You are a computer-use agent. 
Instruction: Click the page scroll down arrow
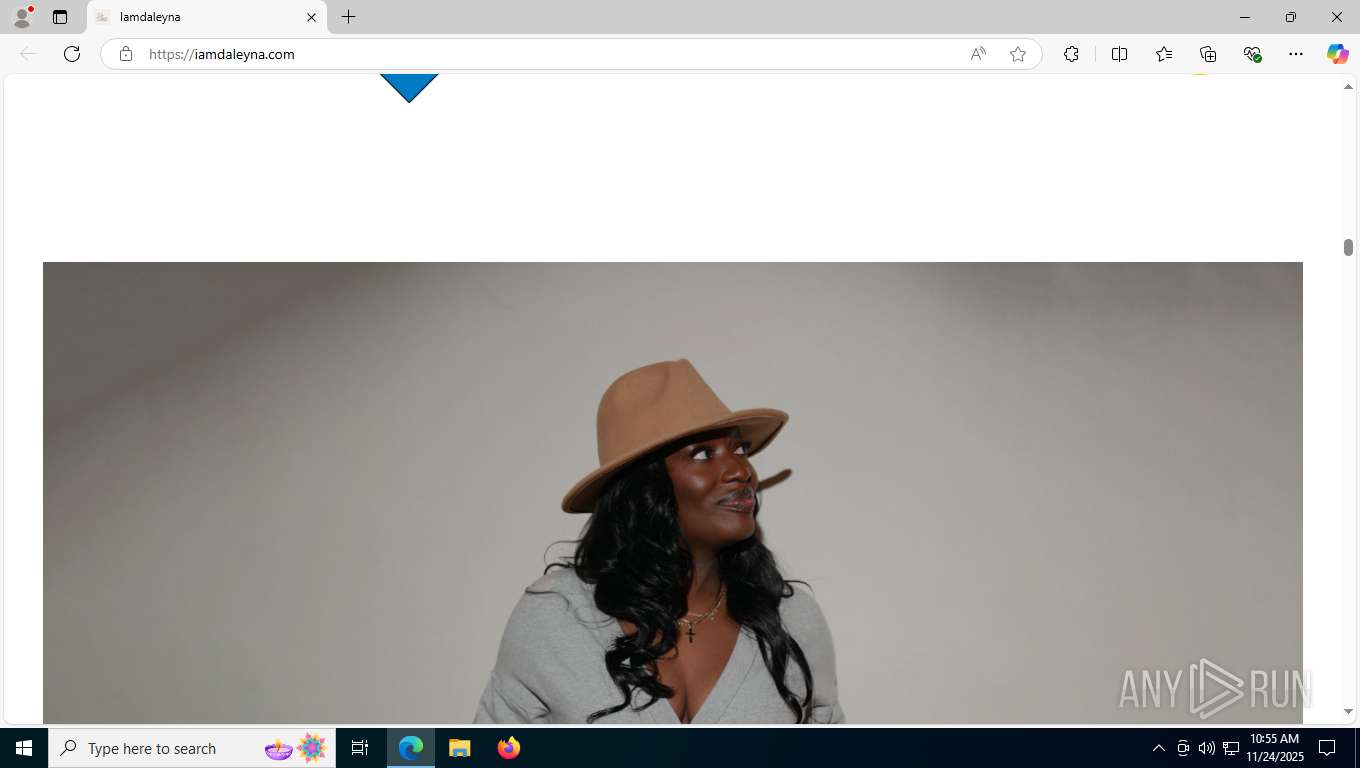tap(1348, 712)
